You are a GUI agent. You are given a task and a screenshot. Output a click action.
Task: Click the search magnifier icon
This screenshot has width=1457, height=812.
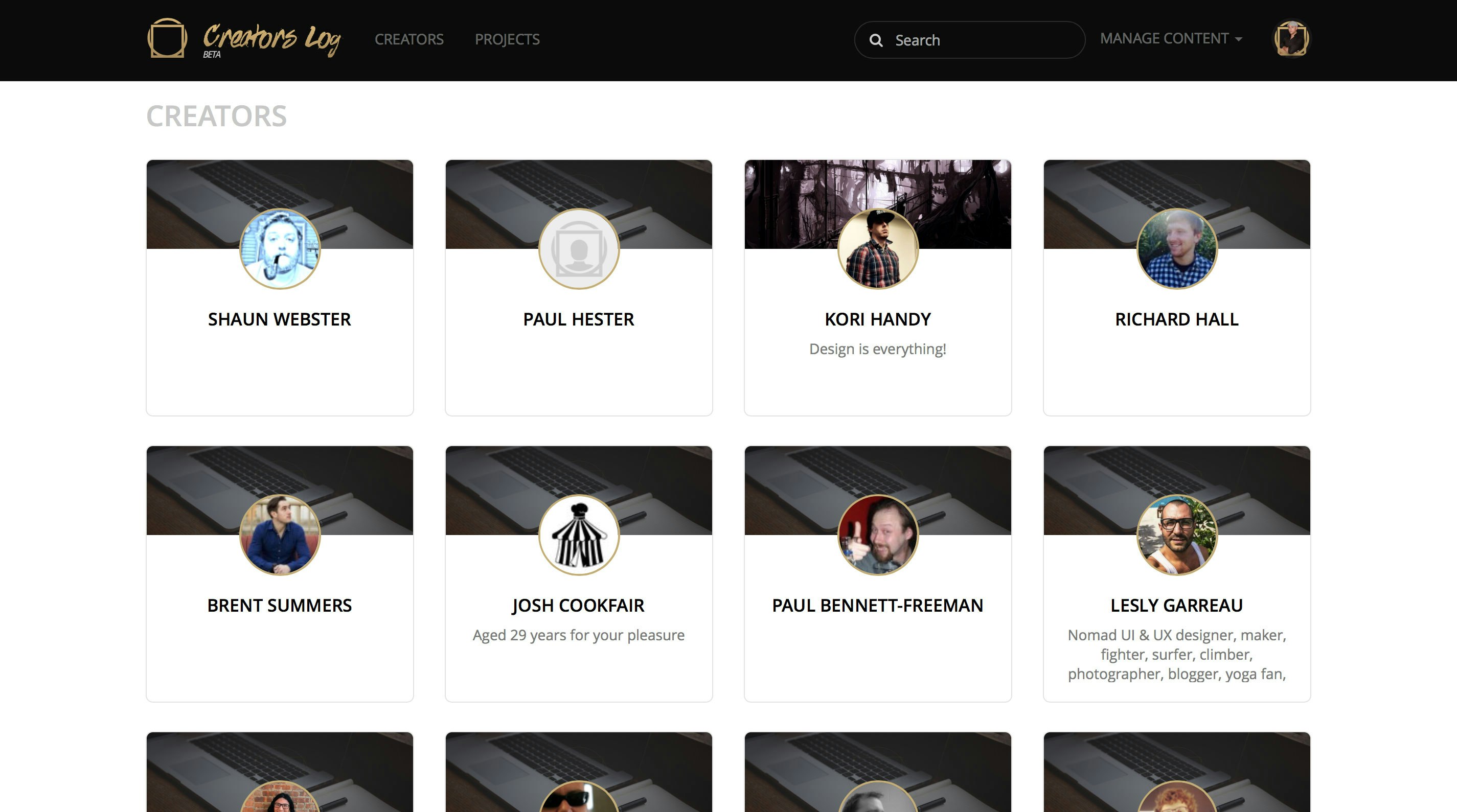[x=876, y=40]
